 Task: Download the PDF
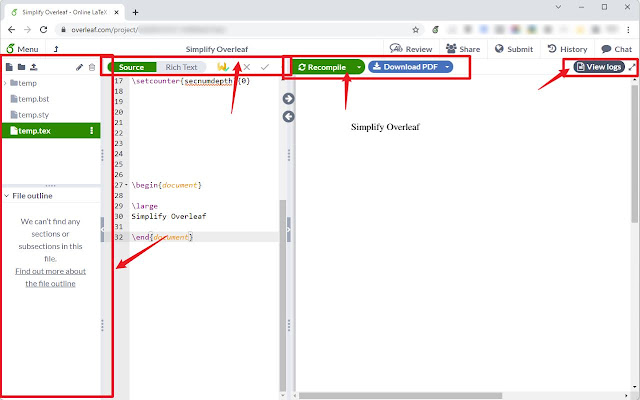(x=405, y=67)
